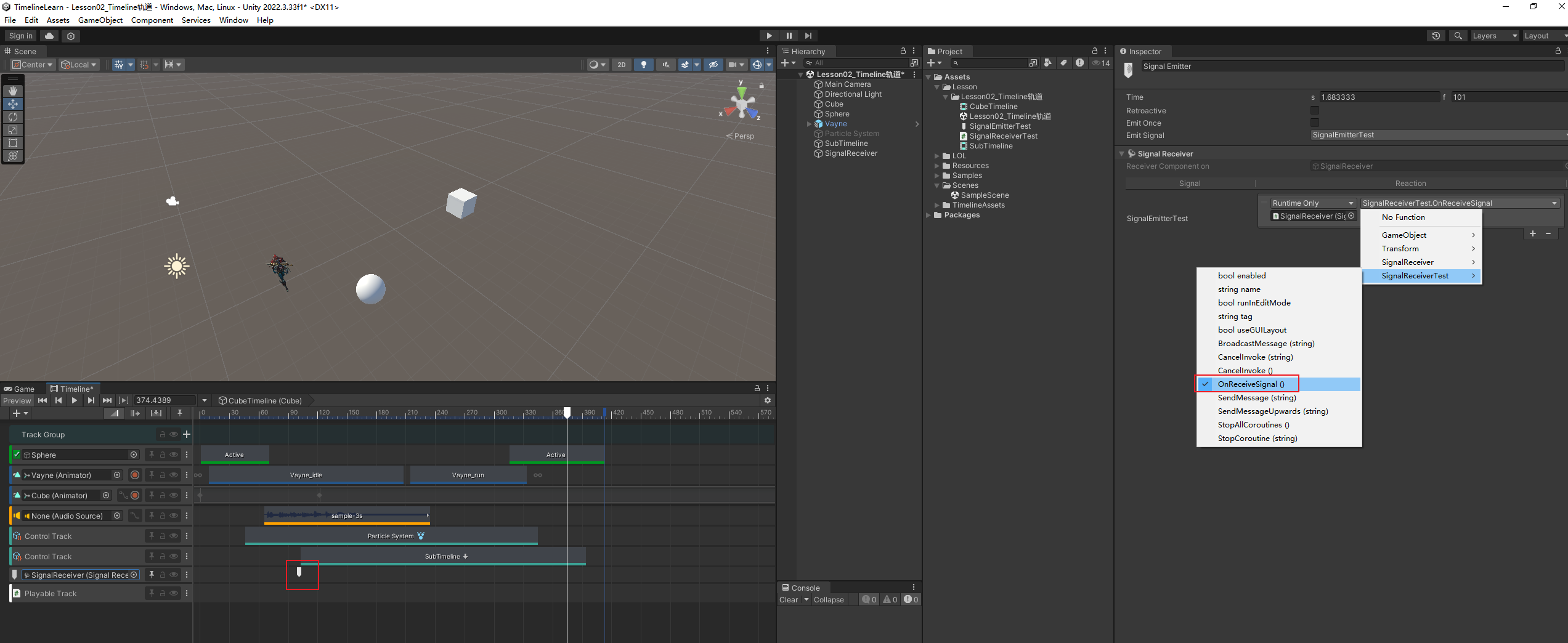Screen dimensions: 1568x643
Task: Click the signal emitter marker on timeline
Action: coord(299,572)
